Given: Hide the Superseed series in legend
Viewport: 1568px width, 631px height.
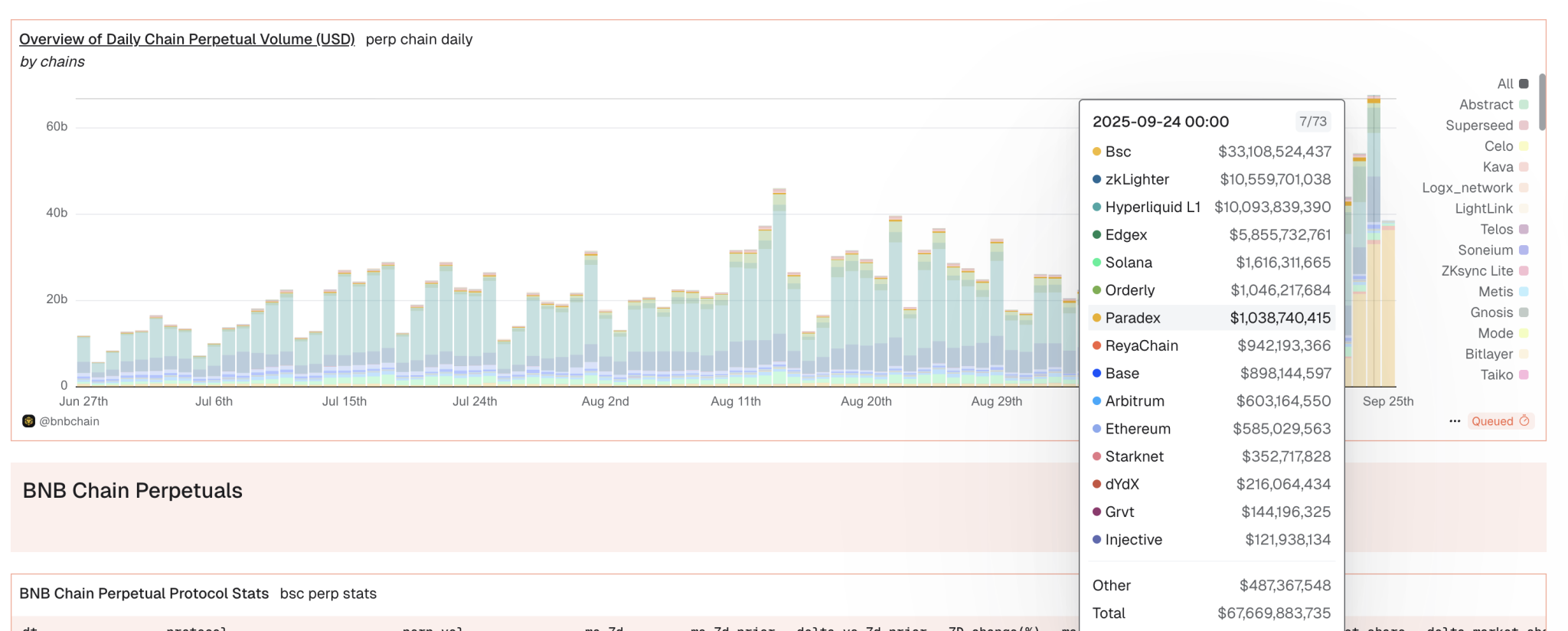Looking at the screenshot, I should [x=1486, y=126].
